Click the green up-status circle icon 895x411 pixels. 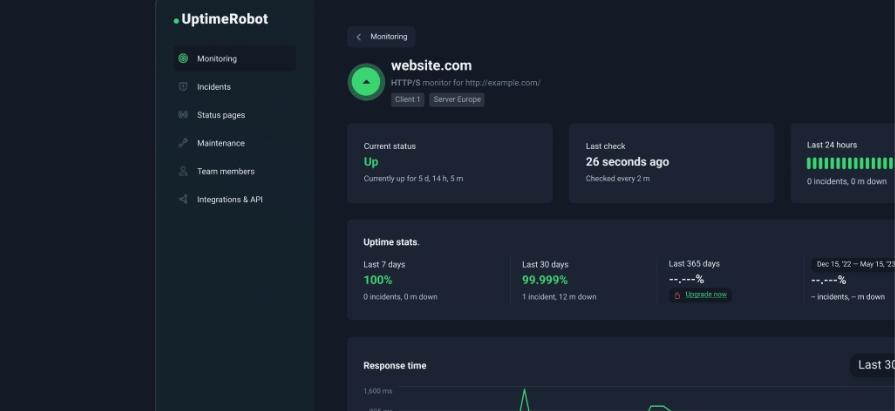pos(366,82)
